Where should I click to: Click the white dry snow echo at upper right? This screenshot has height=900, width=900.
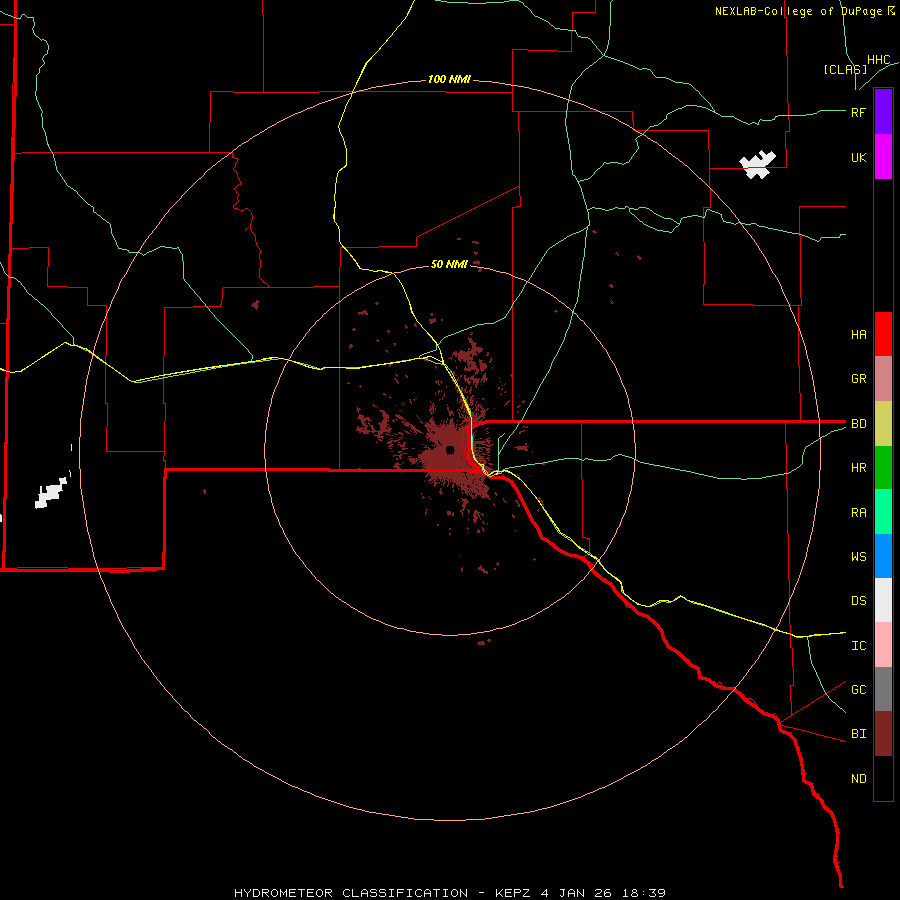coord(758,165)
